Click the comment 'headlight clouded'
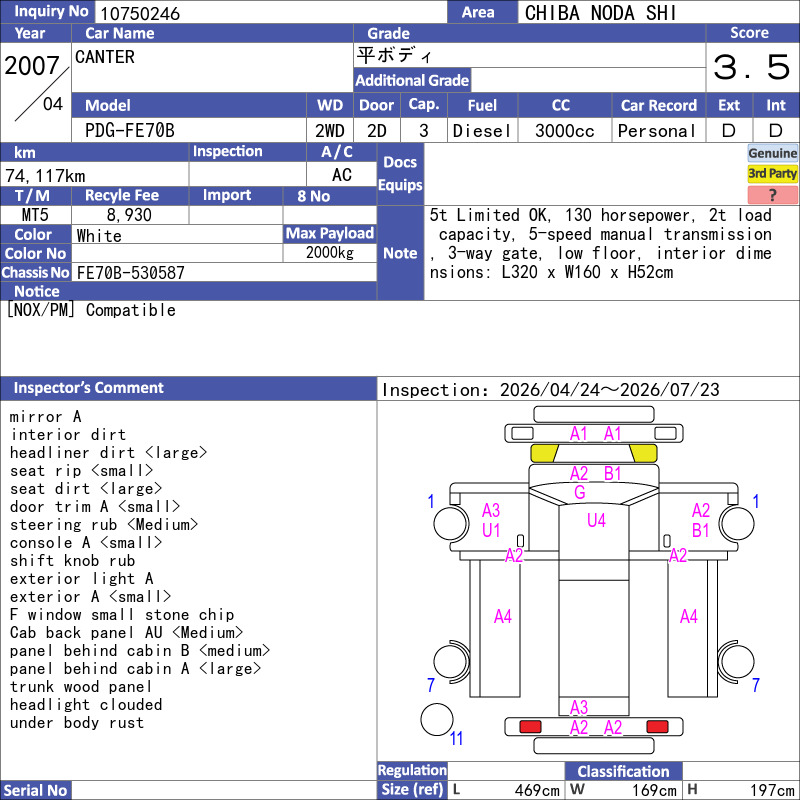800x800 pixels. coord(86,705)
